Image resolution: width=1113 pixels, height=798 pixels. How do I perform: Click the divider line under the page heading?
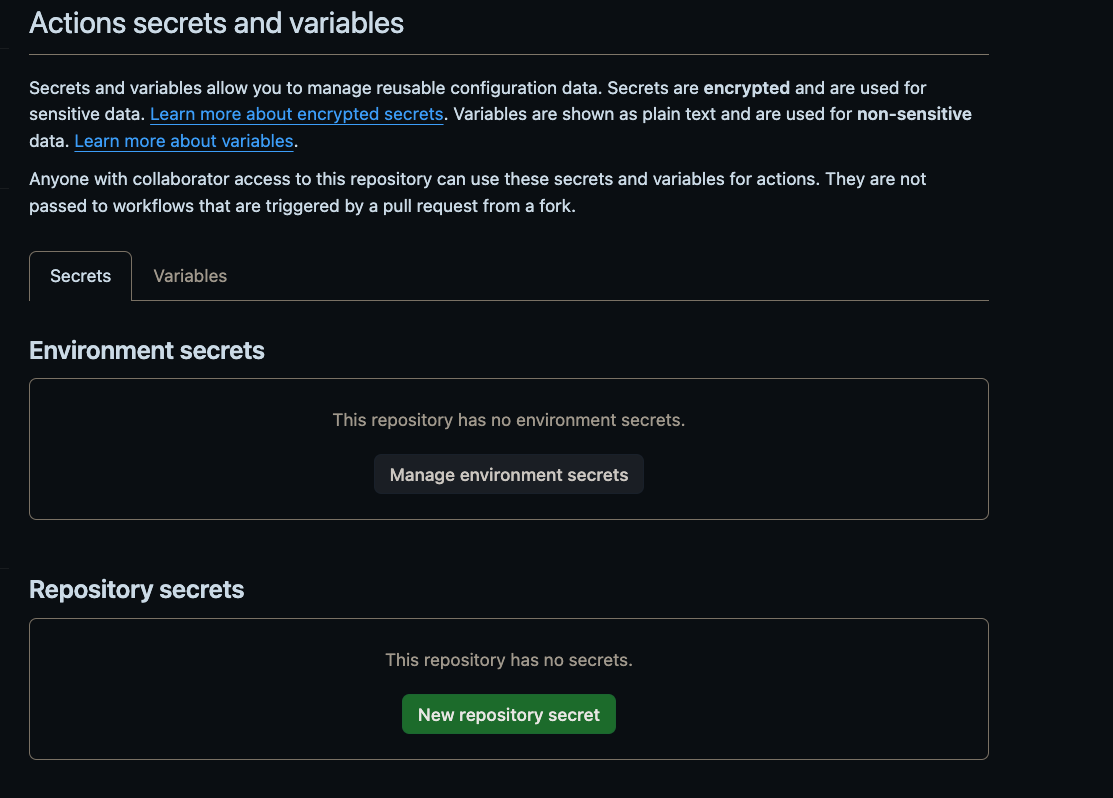(508, 54)
